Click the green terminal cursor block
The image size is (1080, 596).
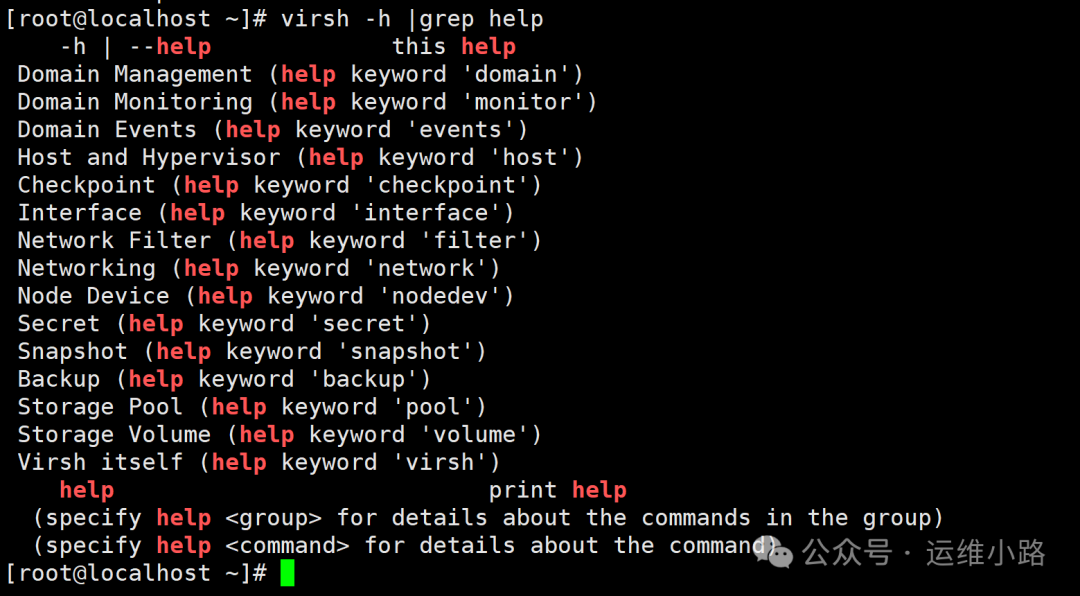[x=287, y=573]
